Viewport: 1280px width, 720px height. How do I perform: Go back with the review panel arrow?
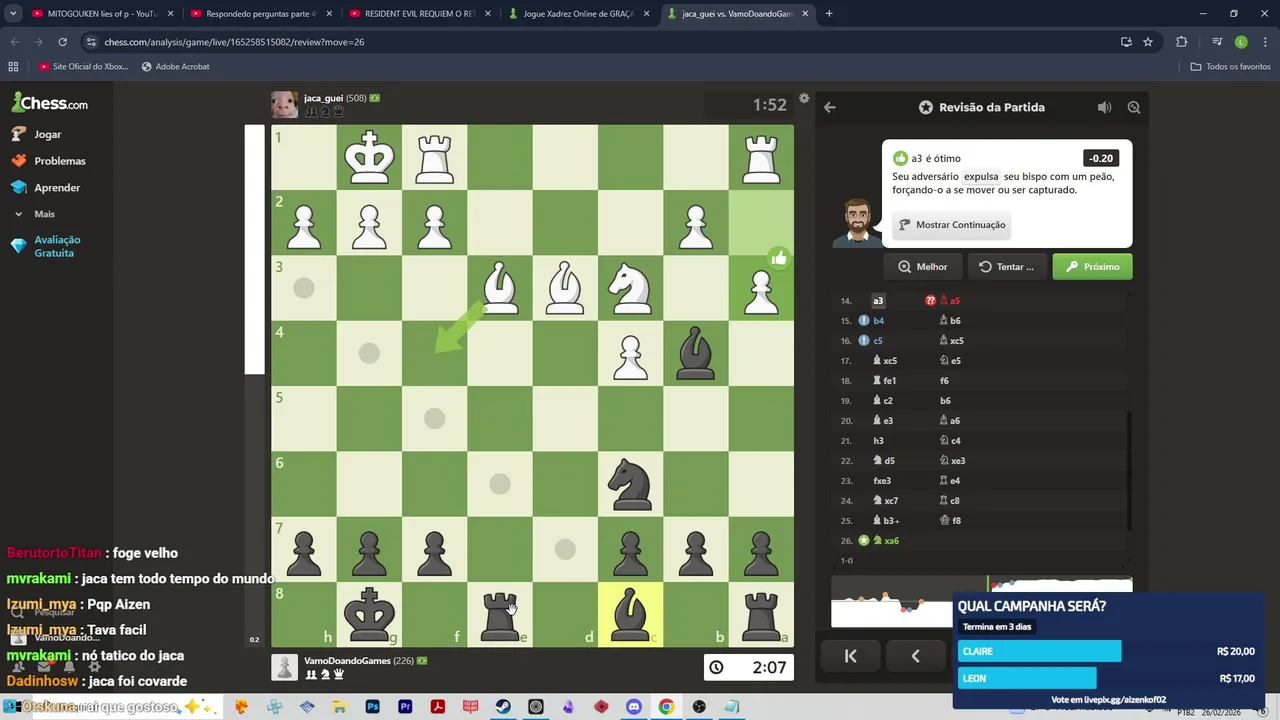(829, 107)
